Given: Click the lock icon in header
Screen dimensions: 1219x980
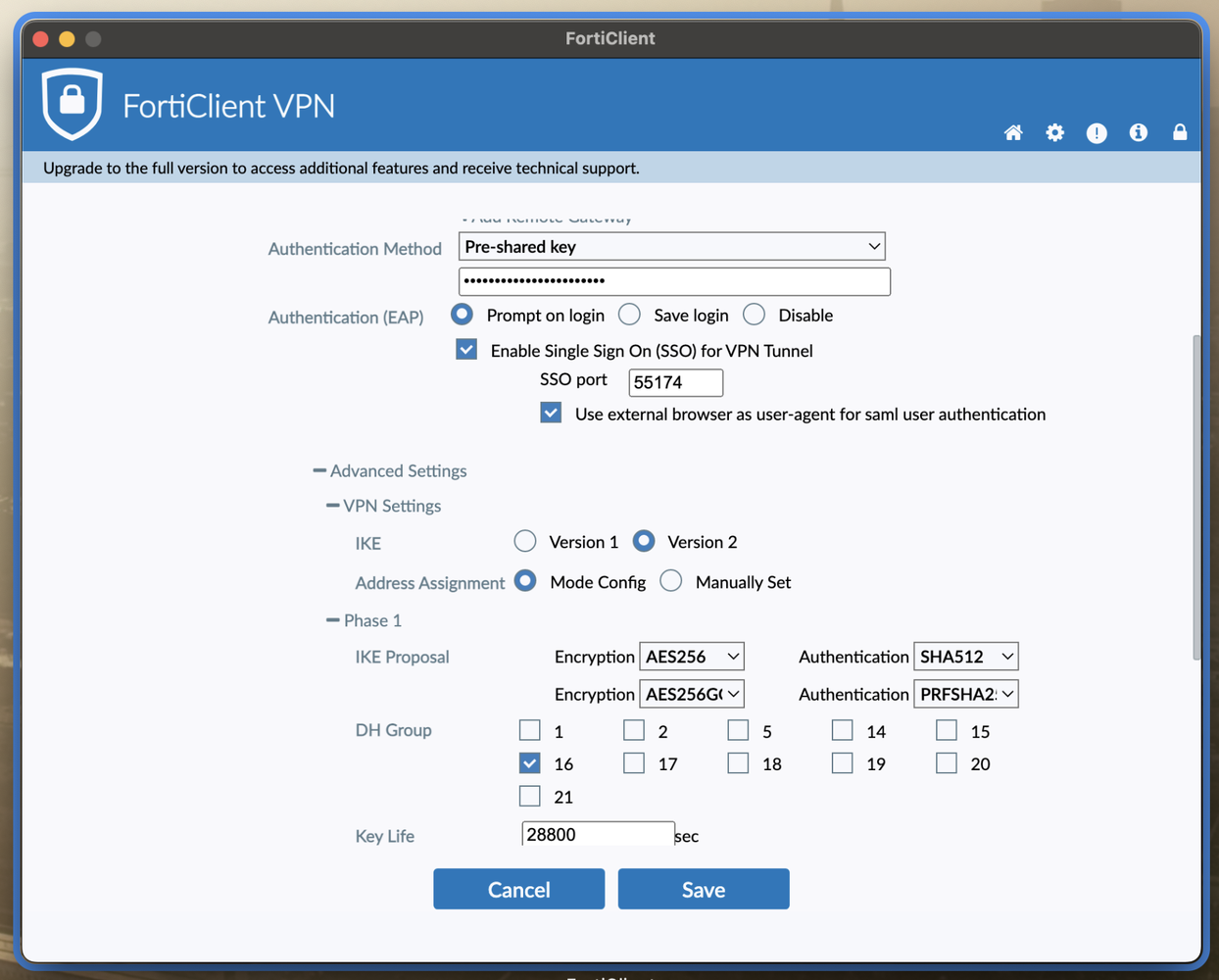Looking at the screenshot, I should [1180, 132].
